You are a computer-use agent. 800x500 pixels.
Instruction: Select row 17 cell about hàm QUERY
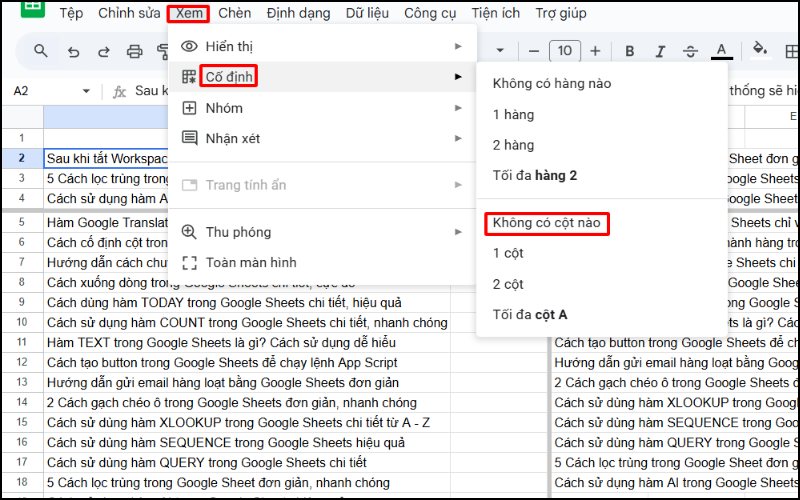click(247, 463)
